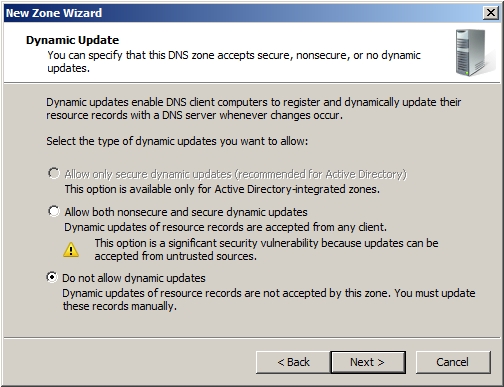Click the Dynamic Update heading
The height and width of the screenshot is (387, 504).
pos(73,40)
